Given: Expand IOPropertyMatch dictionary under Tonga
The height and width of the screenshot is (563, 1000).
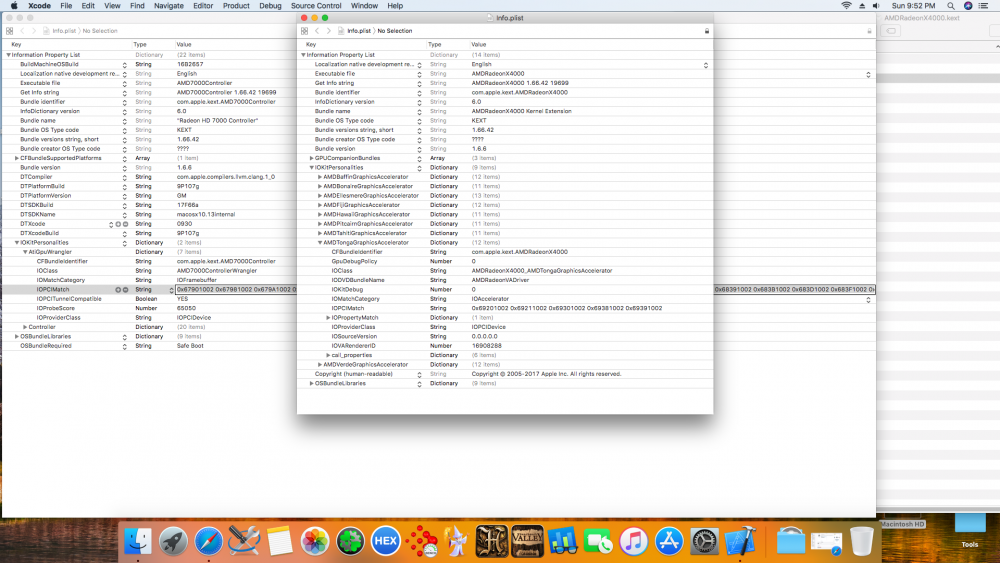Looking at the screenshot, I should click(328, 318).
